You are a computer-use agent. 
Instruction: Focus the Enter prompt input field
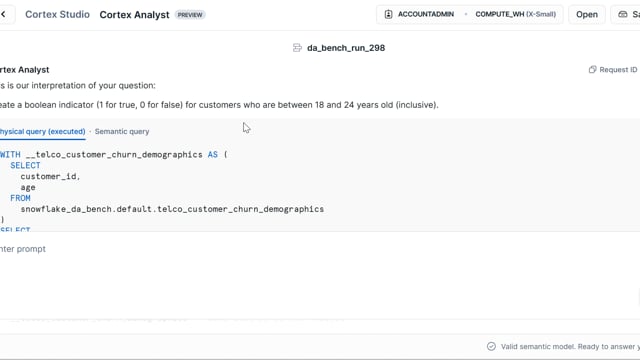pyautogui.click(x=318, y=249)
